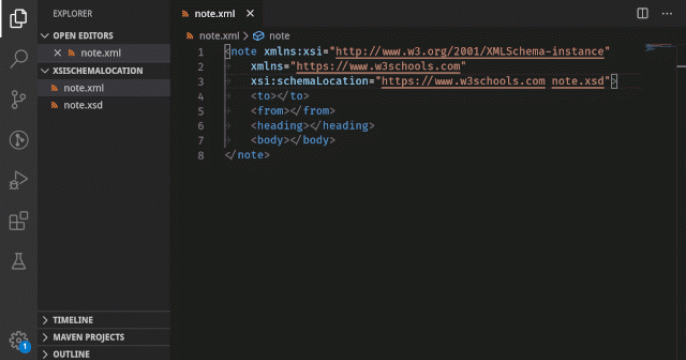The width and height of the screenshot is (686, 360).
Task: Click the EXPLORER panel title
Action: (73, 14)
